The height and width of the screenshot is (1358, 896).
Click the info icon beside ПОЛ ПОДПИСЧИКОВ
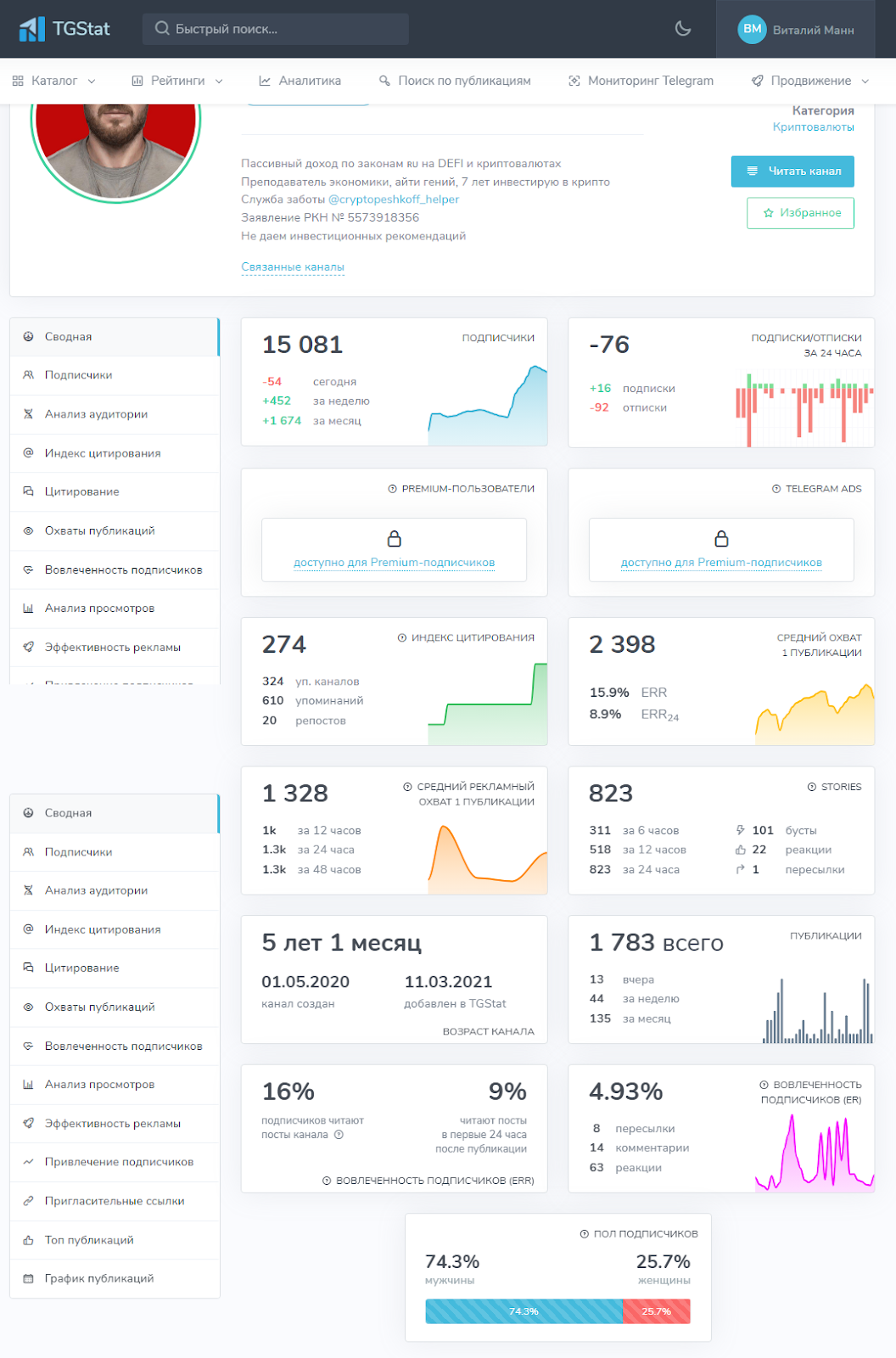click(584, 1234)
